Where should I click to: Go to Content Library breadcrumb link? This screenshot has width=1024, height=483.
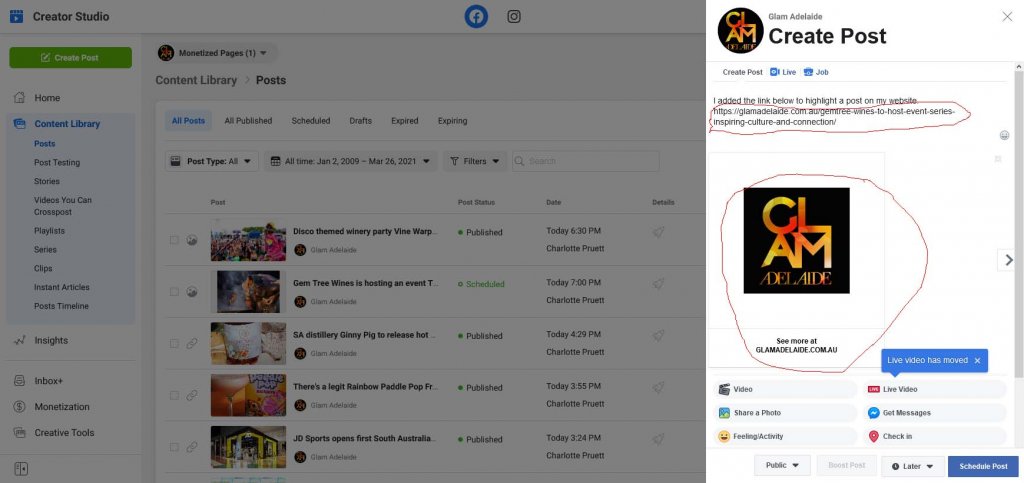(196, 80)
